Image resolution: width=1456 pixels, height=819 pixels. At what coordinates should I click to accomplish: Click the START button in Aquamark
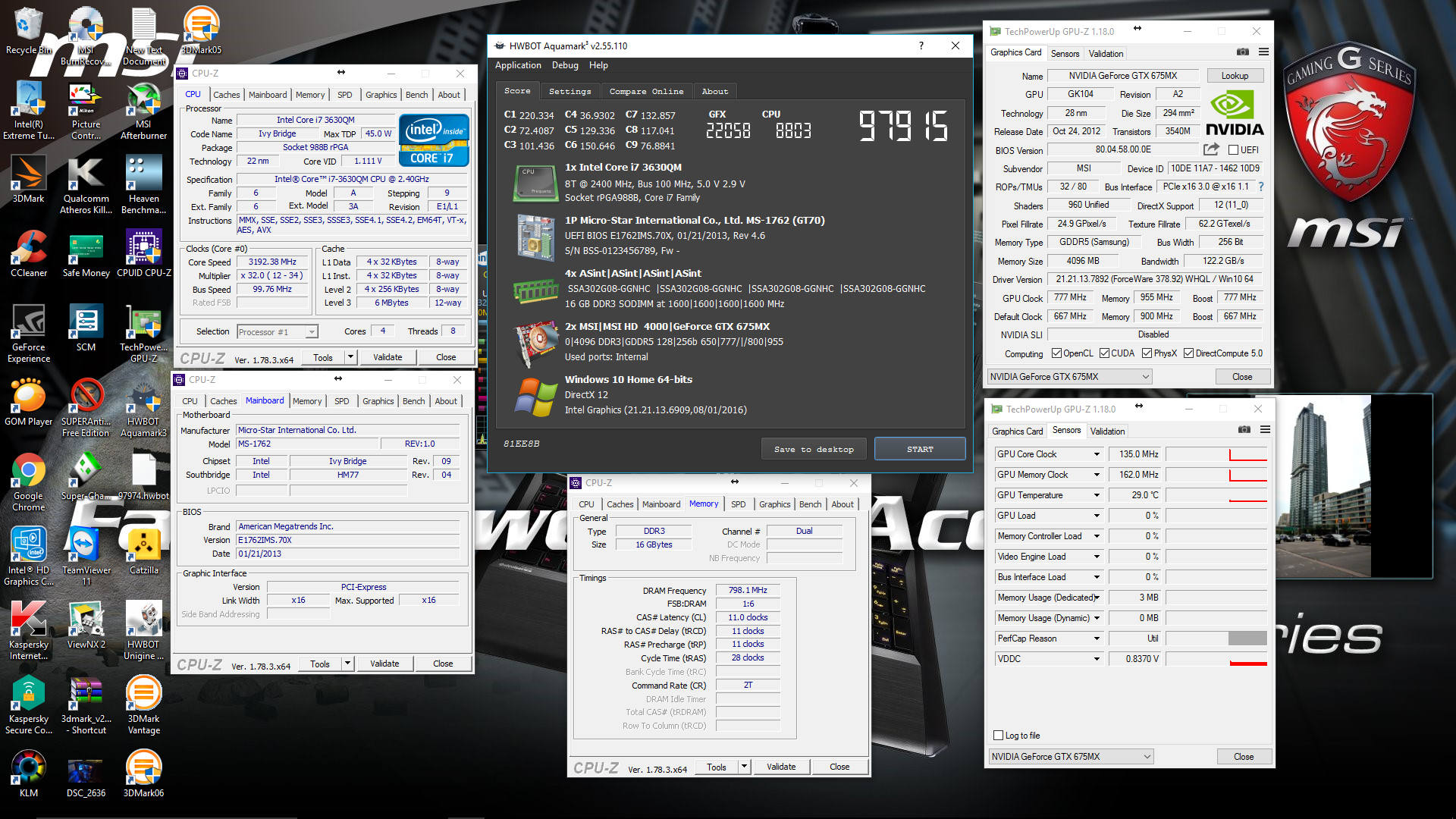point(920,449)
